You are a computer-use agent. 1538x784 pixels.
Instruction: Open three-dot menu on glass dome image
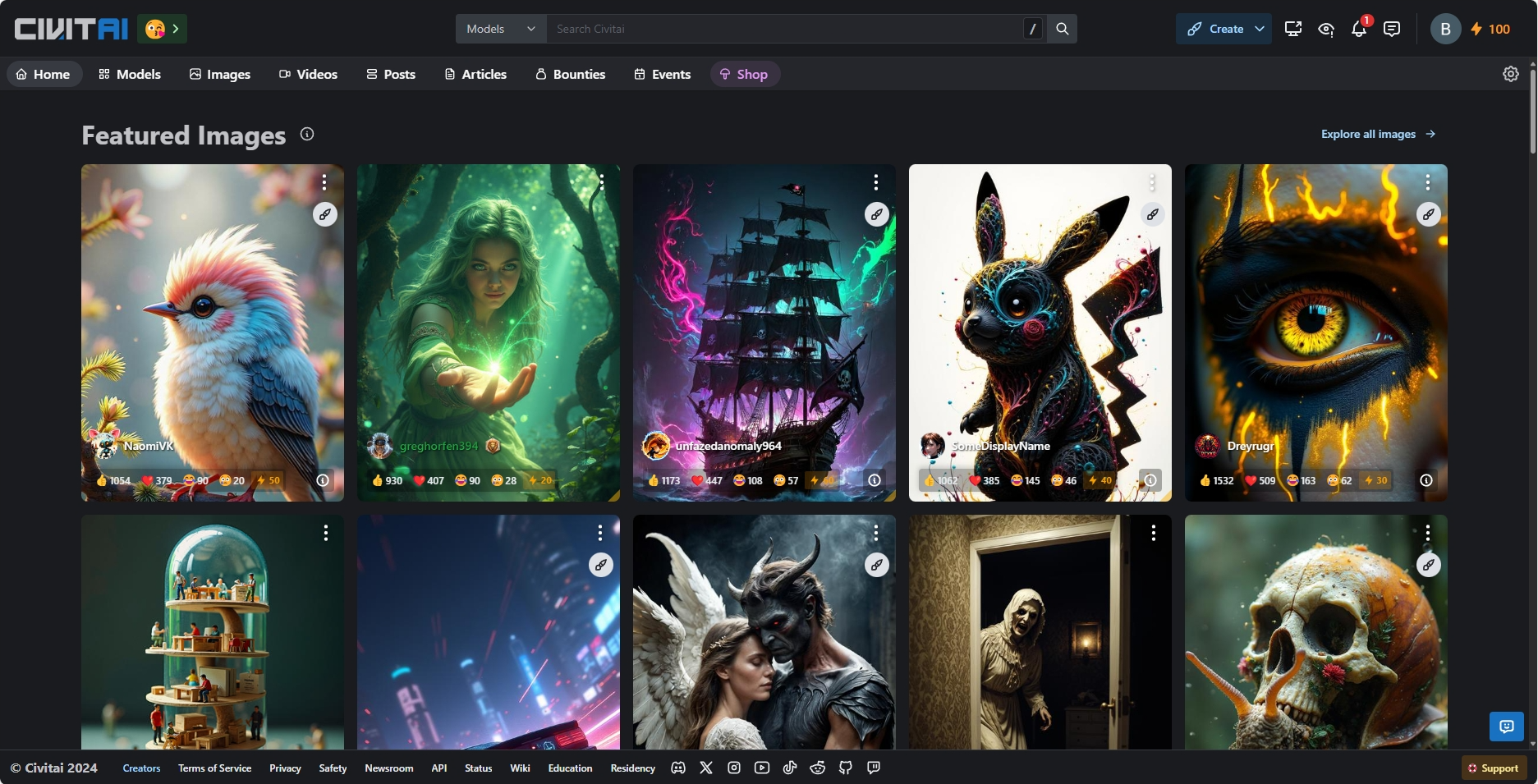[x=326, y=533]
